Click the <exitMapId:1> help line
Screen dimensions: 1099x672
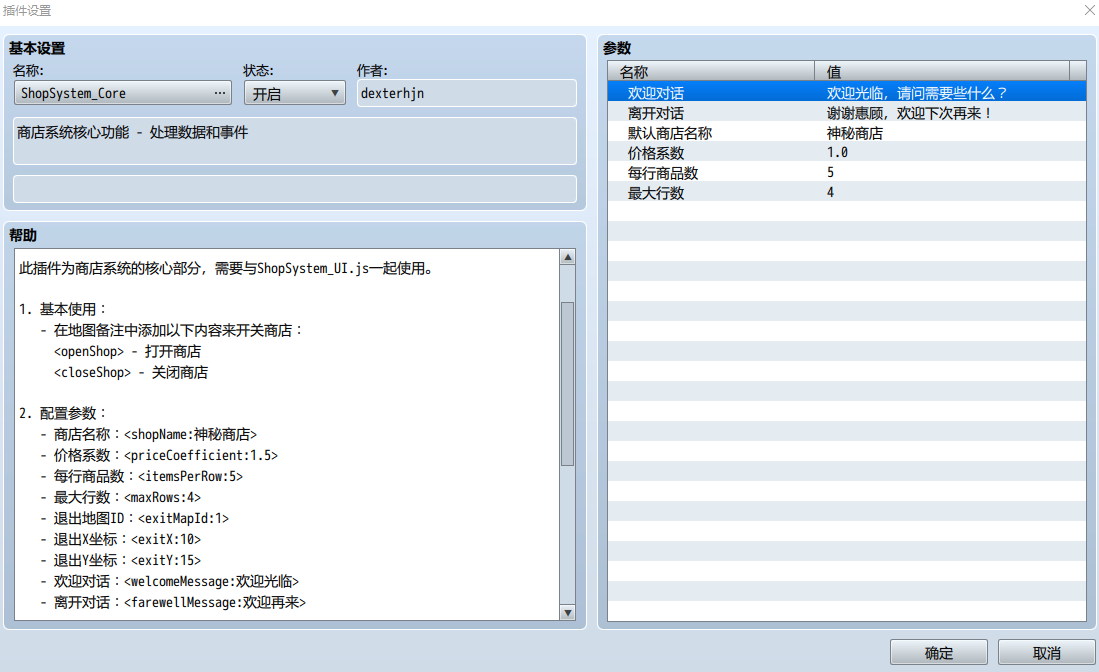point(134,519)
